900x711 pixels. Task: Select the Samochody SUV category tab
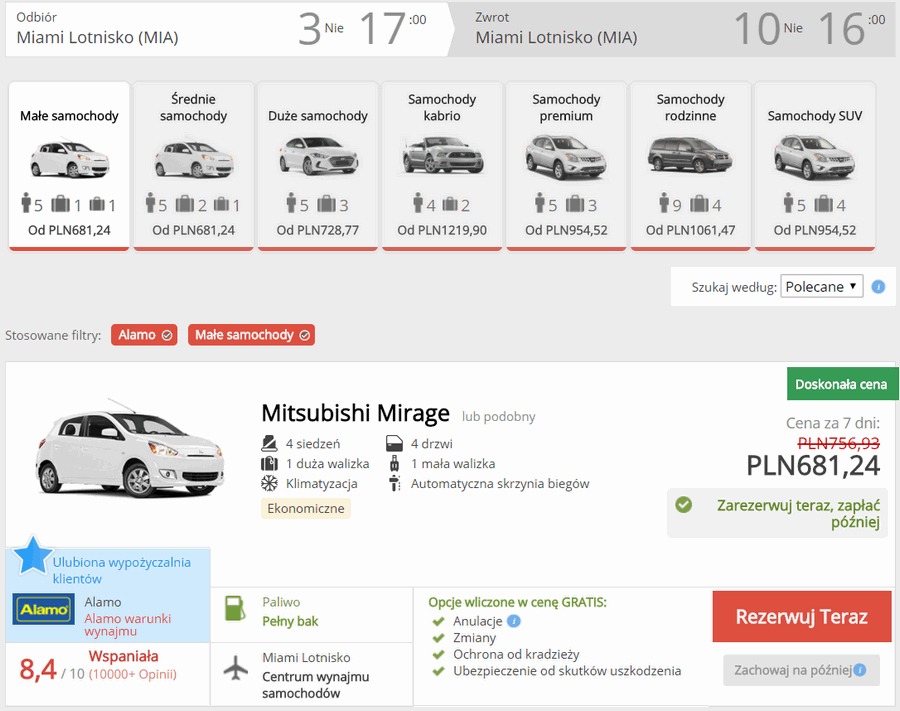(814, 166)
